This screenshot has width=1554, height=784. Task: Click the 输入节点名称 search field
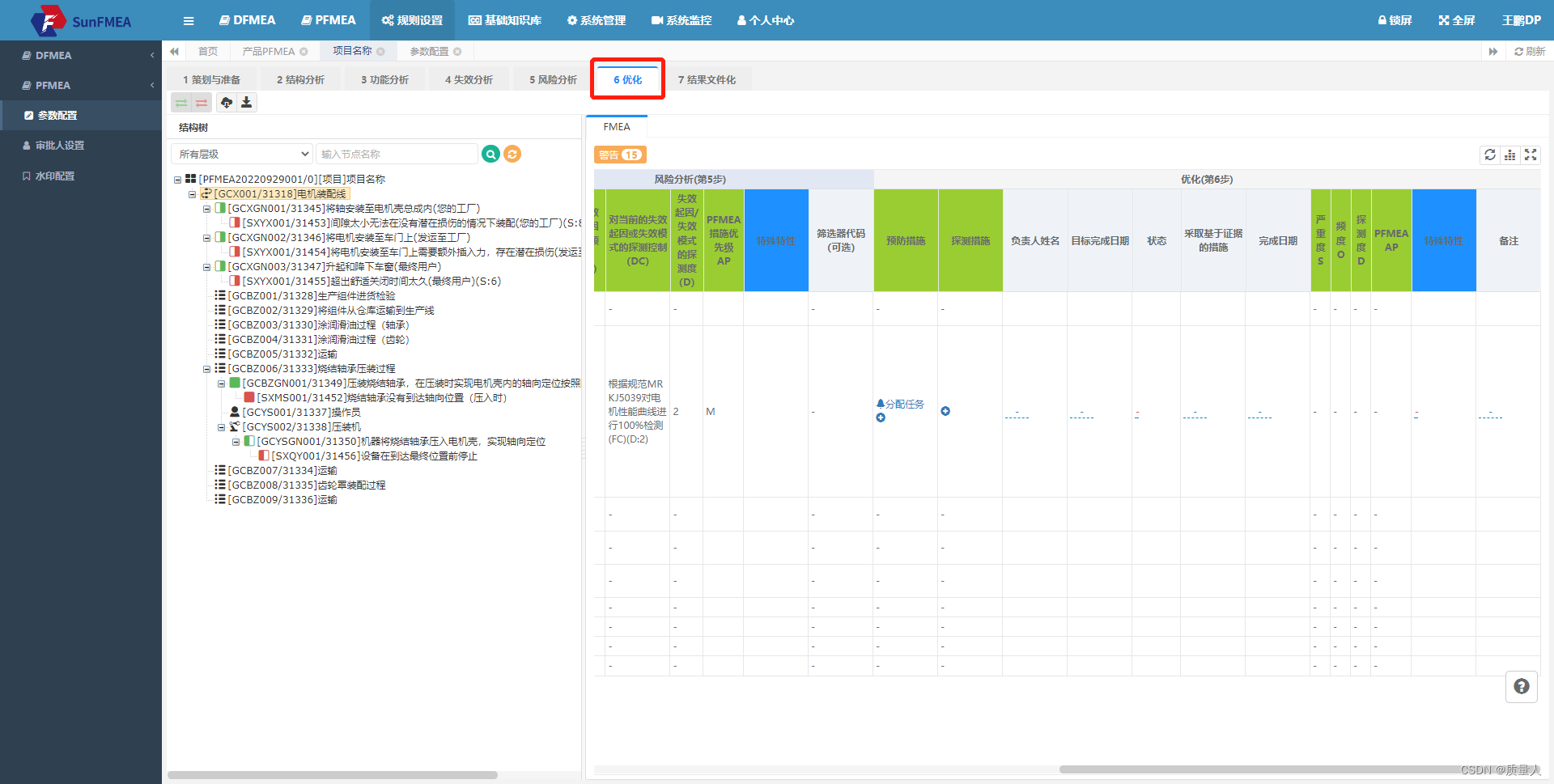tap(397, 154)
